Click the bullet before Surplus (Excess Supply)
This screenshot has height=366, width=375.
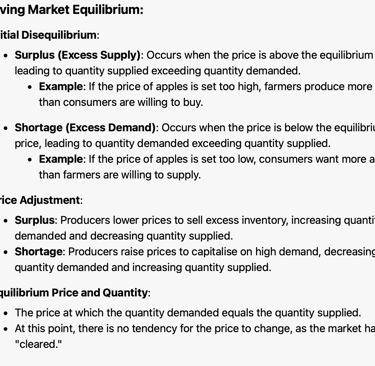coord(6,56)
